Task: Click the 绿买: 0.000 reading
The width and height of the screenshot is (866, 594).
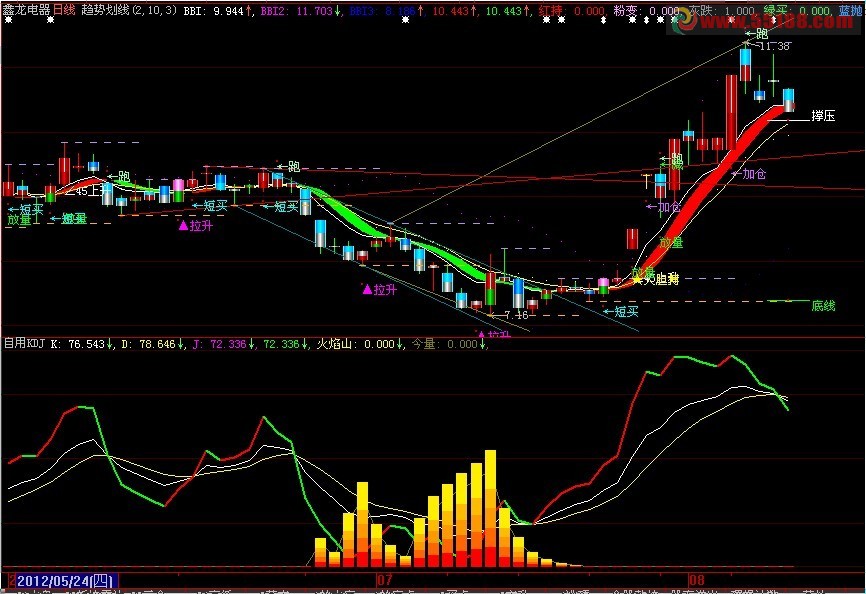Action: [796, 10]
